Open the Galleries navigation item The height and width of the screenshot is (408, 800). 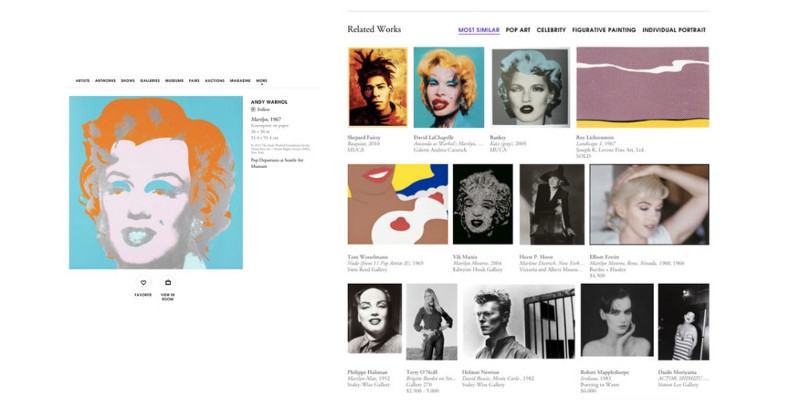click(x=150, y=80)
